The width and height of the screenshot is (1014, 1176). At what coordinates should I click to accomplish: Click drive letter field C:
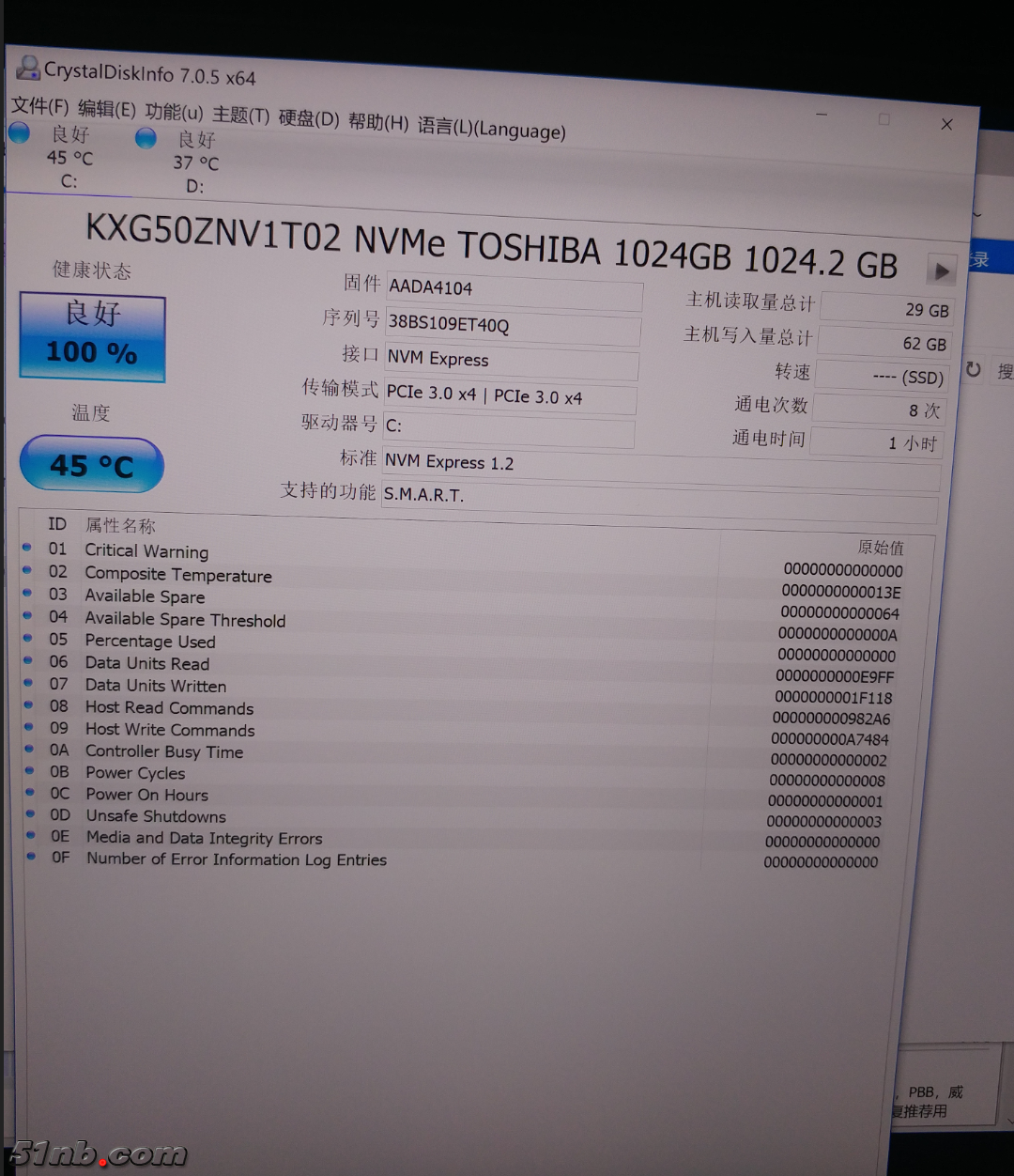(x=509, y=428)
